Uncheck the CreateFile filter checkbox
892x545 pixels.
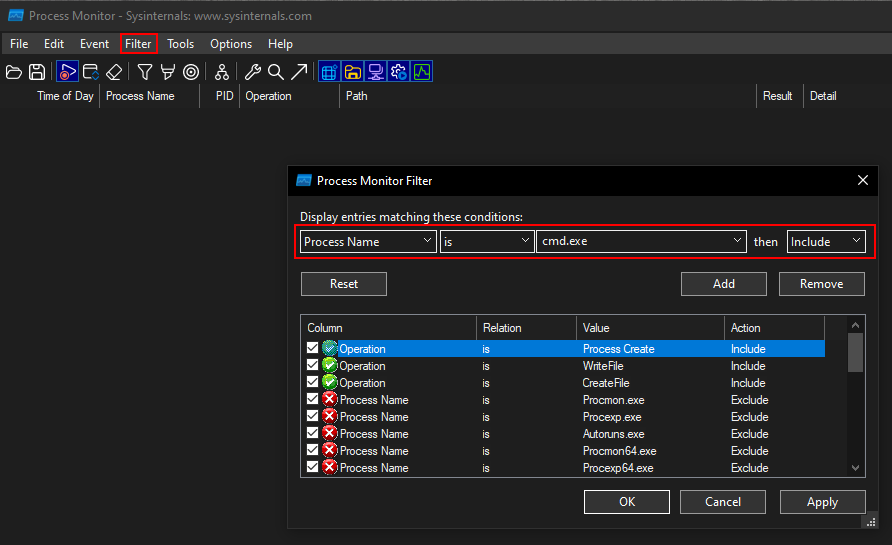click(312, 382)
